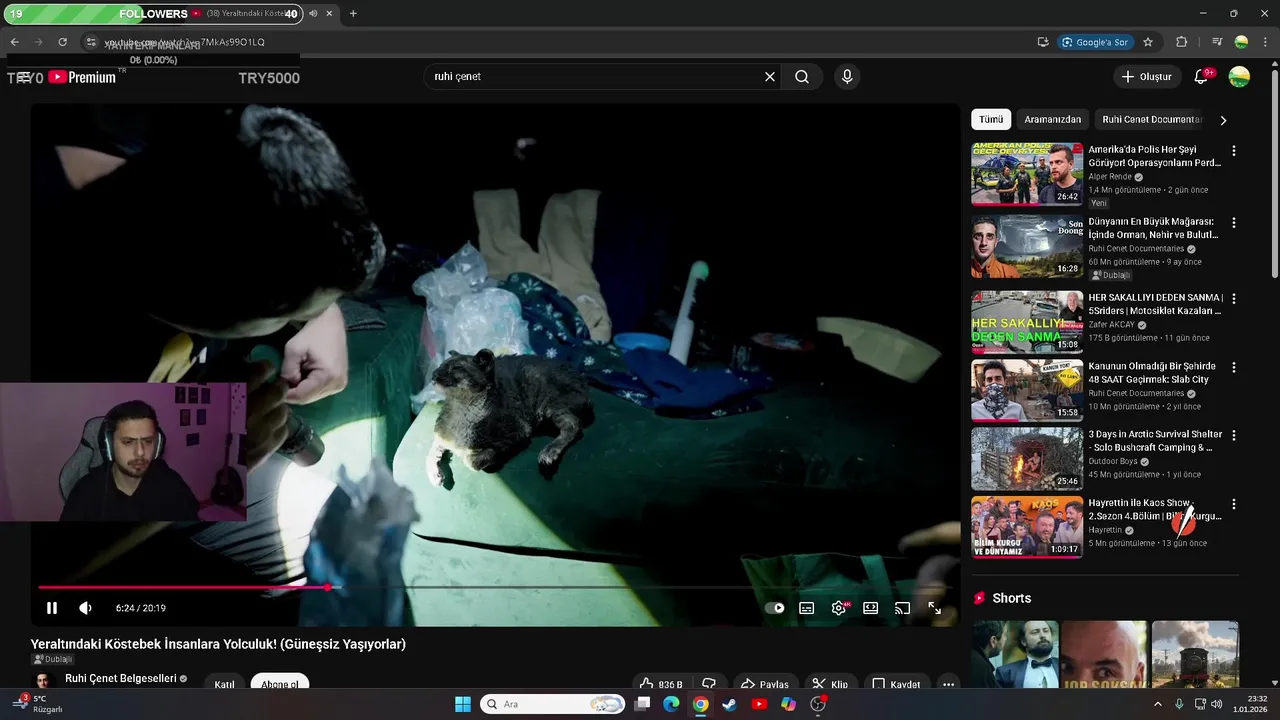
Task: Open 3 Days in Arctic Survival Shelter title
Action: pos(1155,441)
